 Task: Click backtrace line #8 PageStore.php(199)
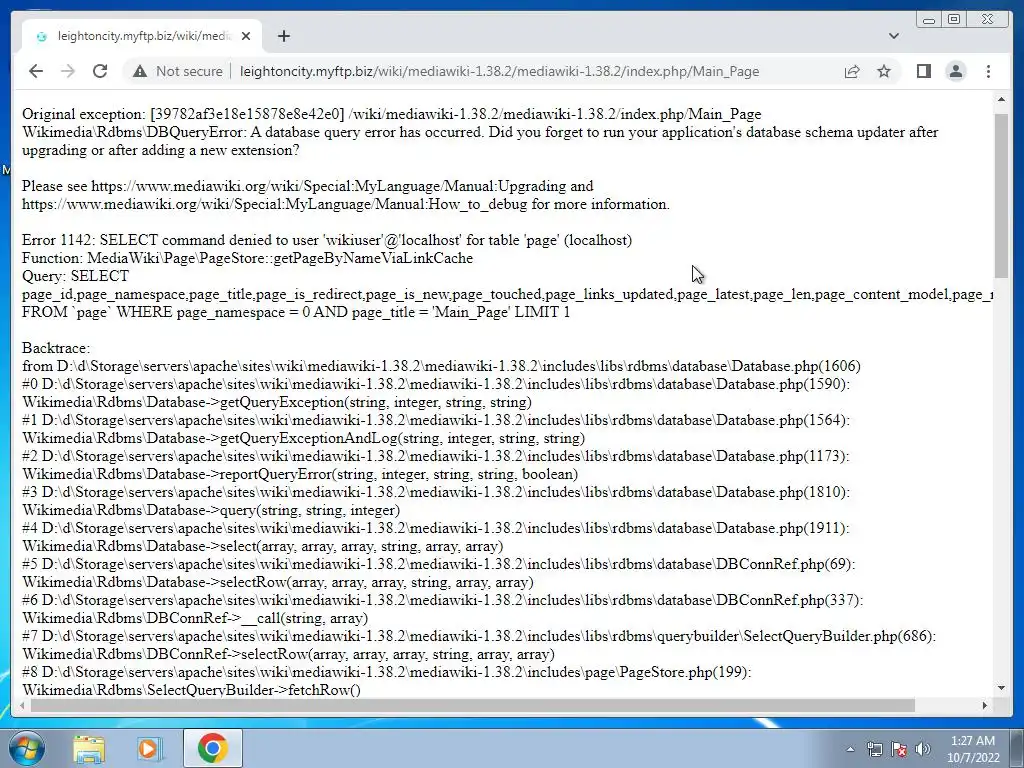point(387,672)
